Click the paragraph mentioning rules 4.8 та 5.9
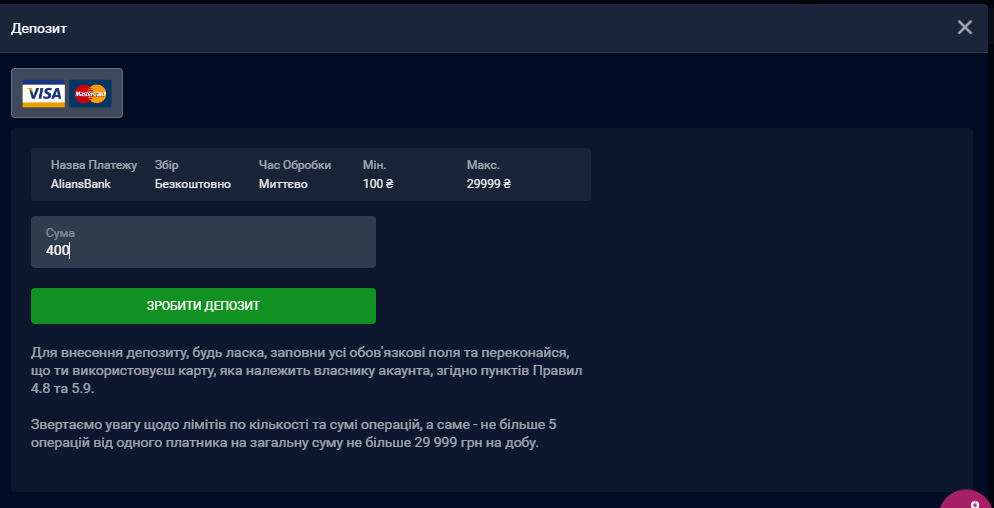This screenshot has width=994, height=508. 305,370
